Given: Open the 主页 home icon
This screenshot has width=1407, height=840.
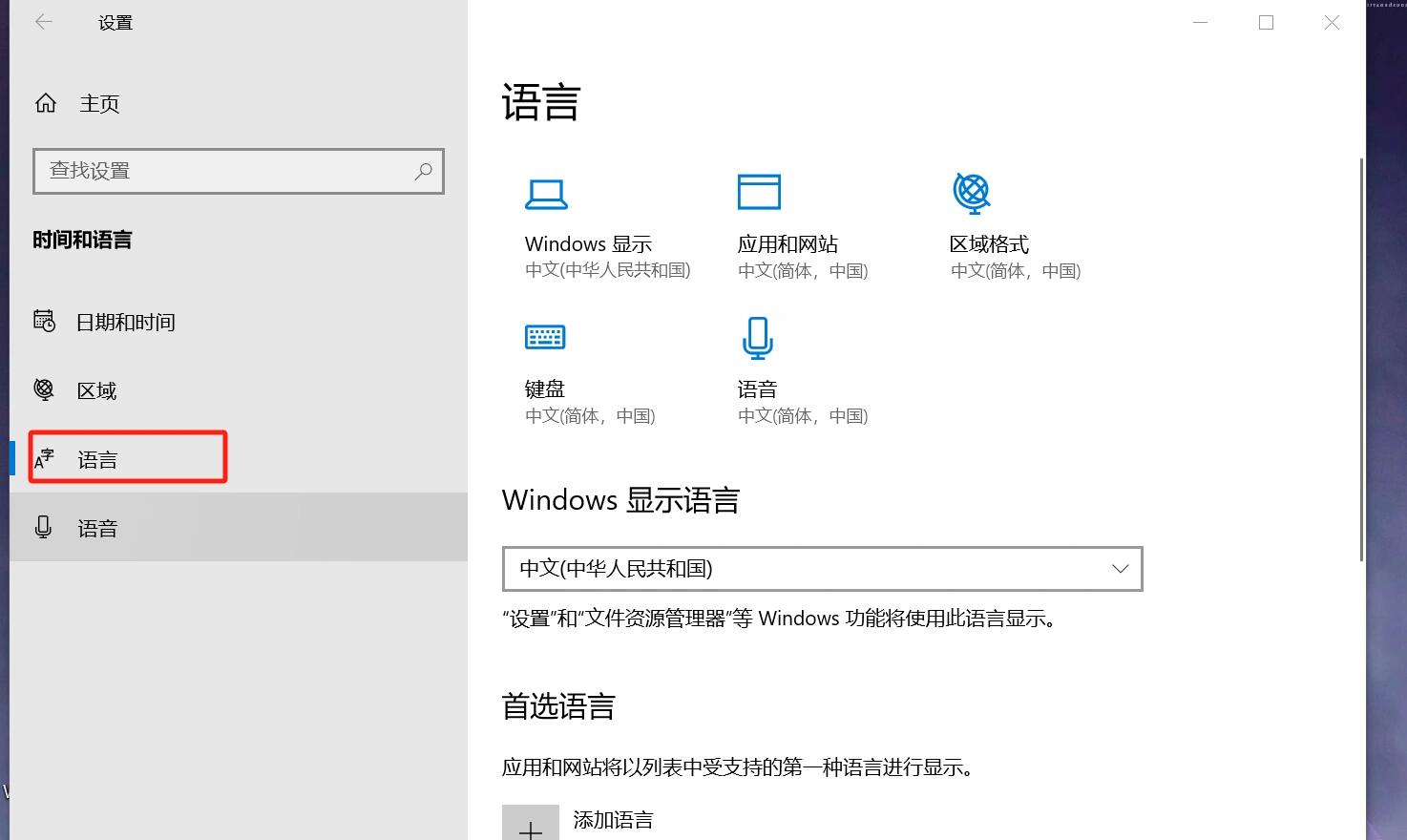Looking at the screenshot, I should [x=46, y=103].
